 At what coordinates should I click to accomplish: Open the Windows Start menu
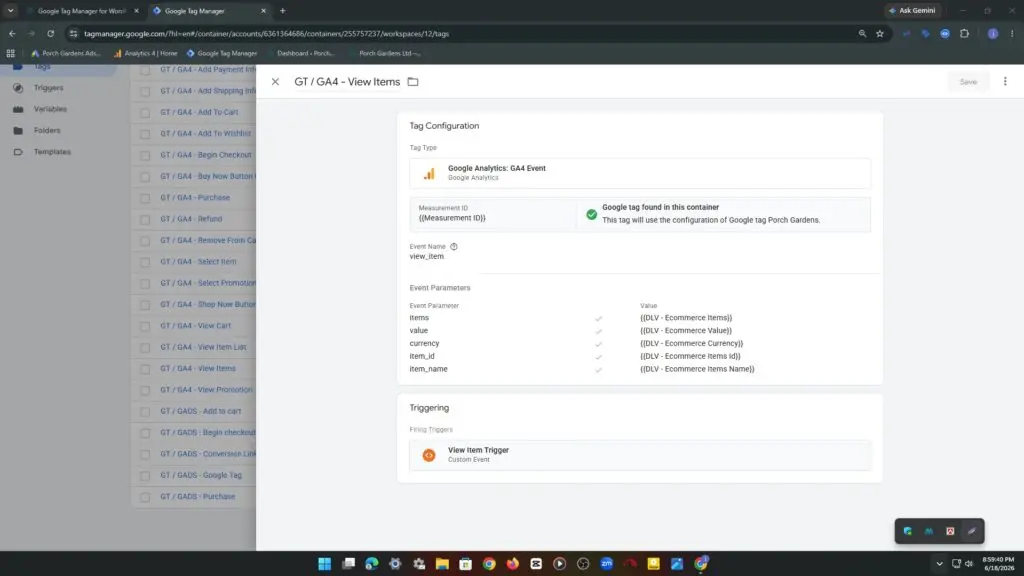[325, 564]
